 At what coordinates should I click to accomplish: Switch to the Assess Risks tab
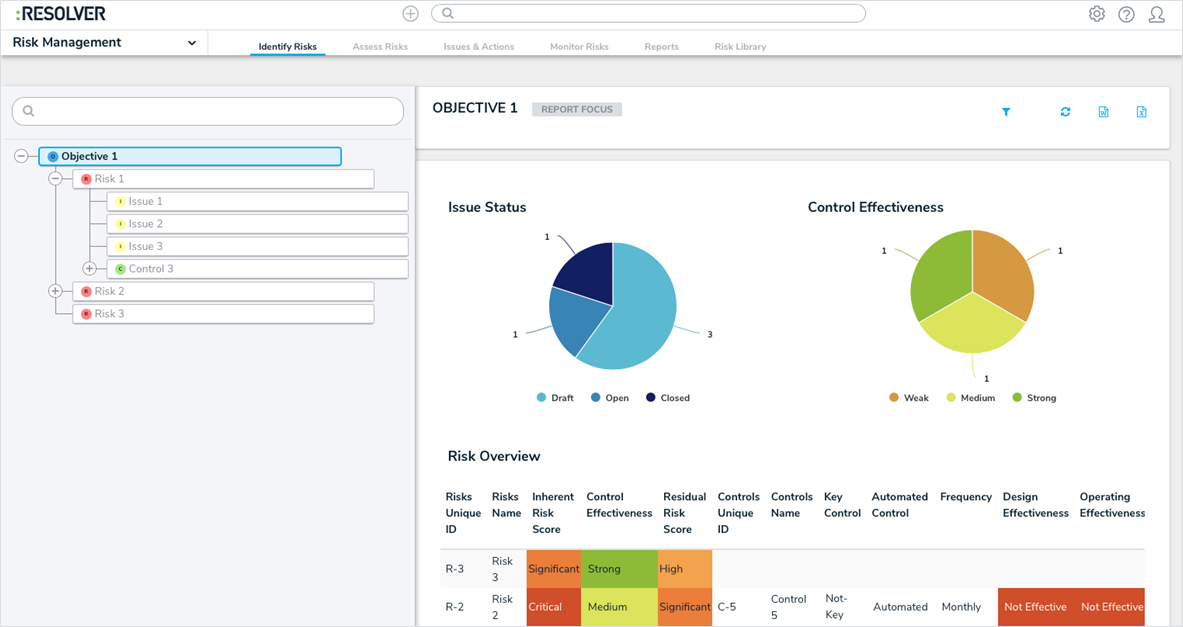click(380, 47)
